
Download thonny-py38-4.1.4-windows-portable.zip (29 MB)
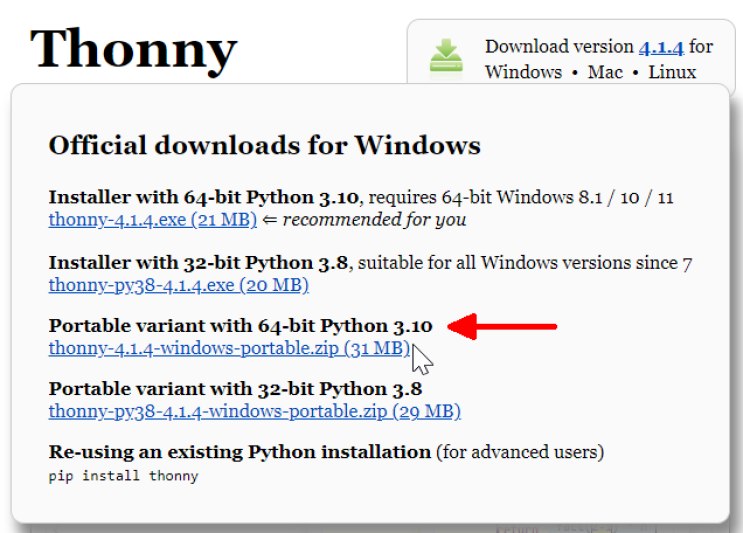(x=254, y=411)
